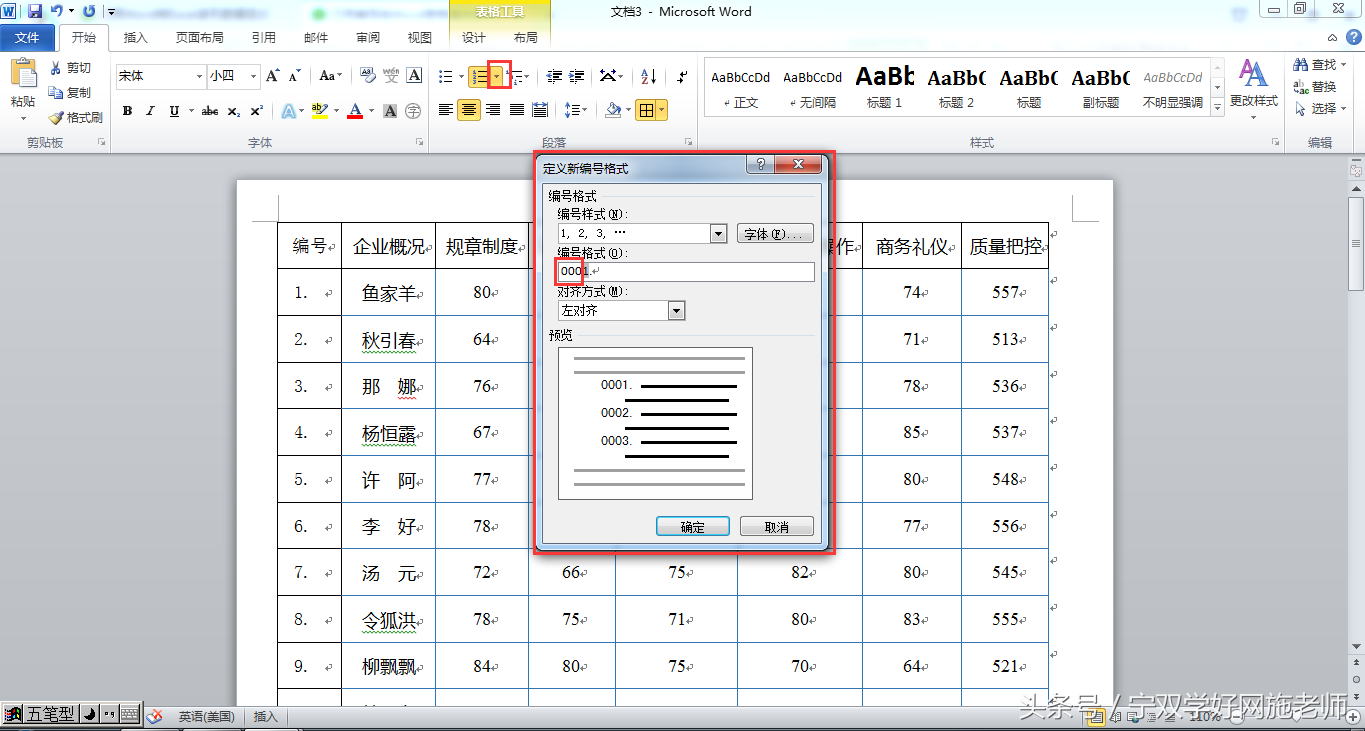Screen dimensions: 1365x731
Task: Toggle the highlighted Numbering list button
Action: (479, 76)
